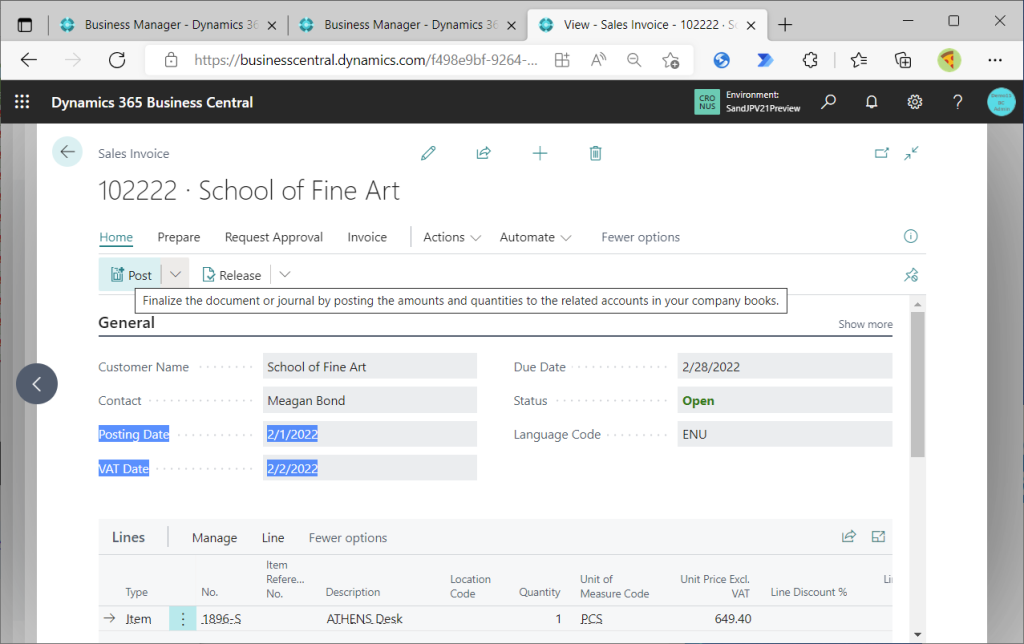Open the row menu for Item 1896-S
This screenshot has height=644, width=1024.
[183, 619]
